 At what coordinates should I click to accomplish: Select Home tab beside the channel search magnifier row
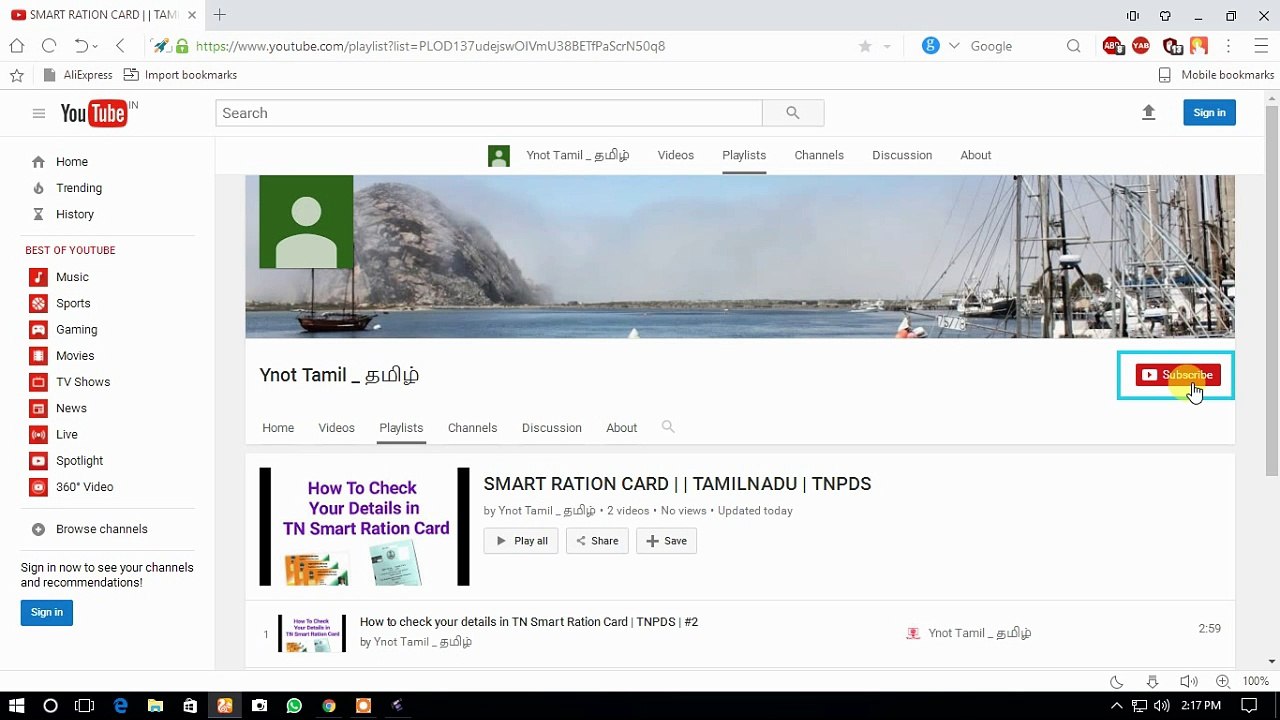tap(278, 428)
